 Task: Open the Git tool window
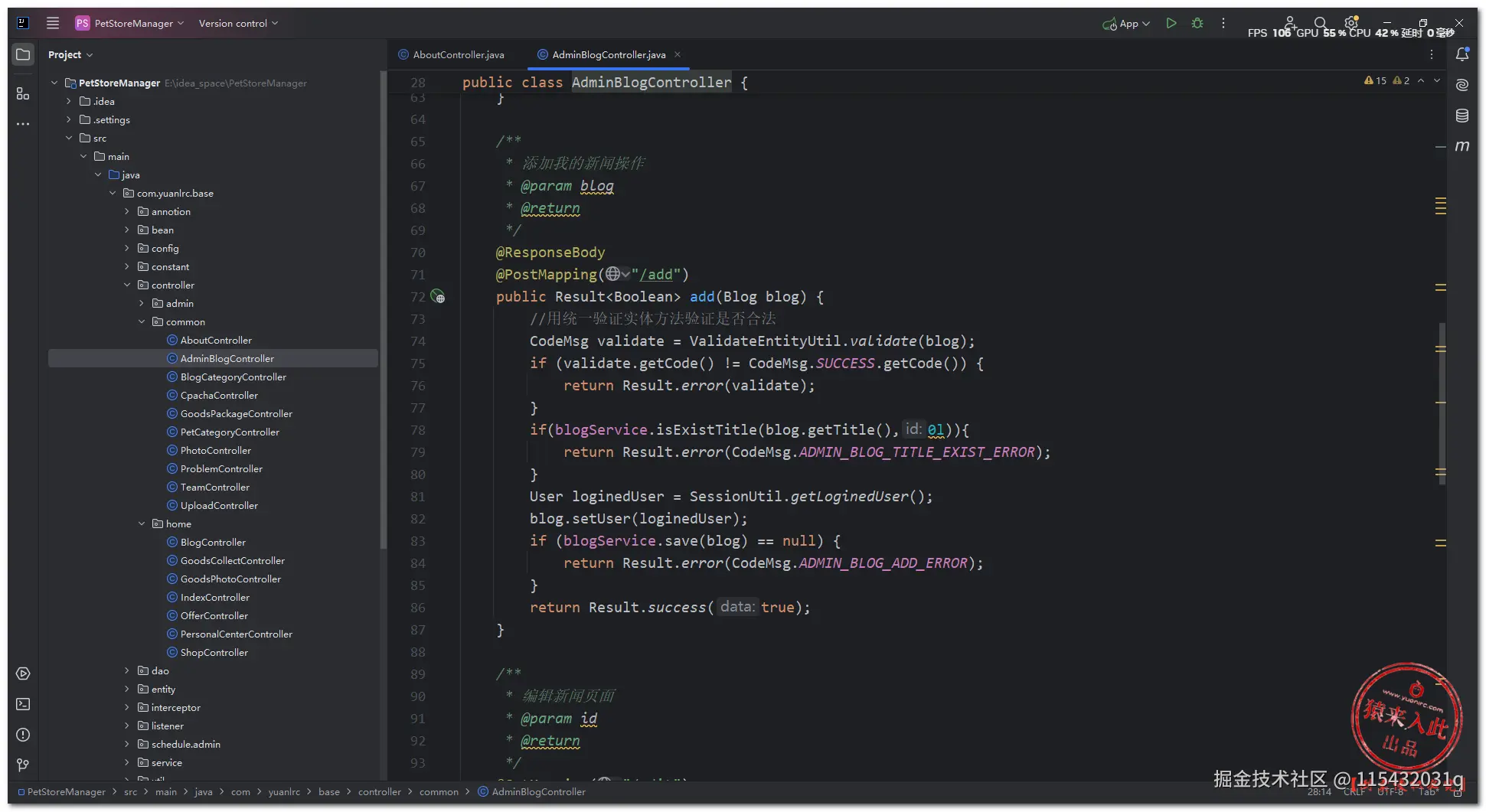[23, 765]
